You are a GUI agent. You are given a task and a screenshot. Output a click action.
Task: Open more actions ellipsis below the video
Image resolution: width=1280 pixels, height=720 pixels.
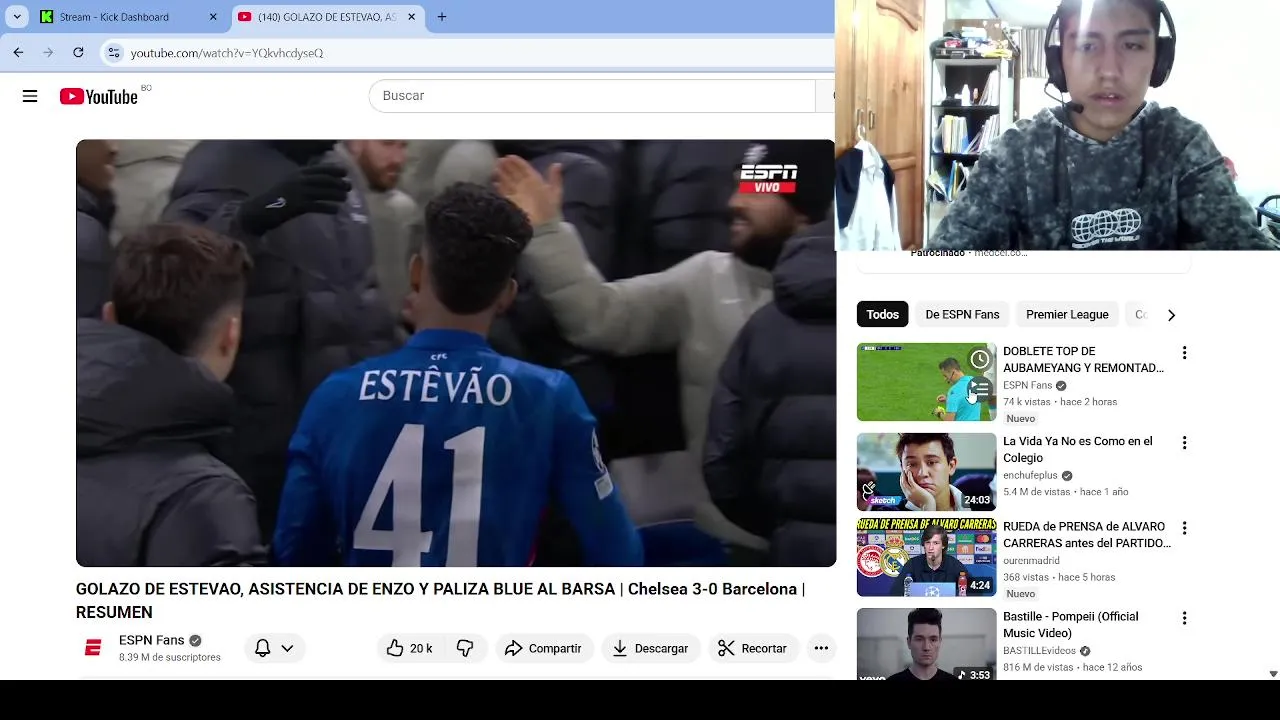821,648
